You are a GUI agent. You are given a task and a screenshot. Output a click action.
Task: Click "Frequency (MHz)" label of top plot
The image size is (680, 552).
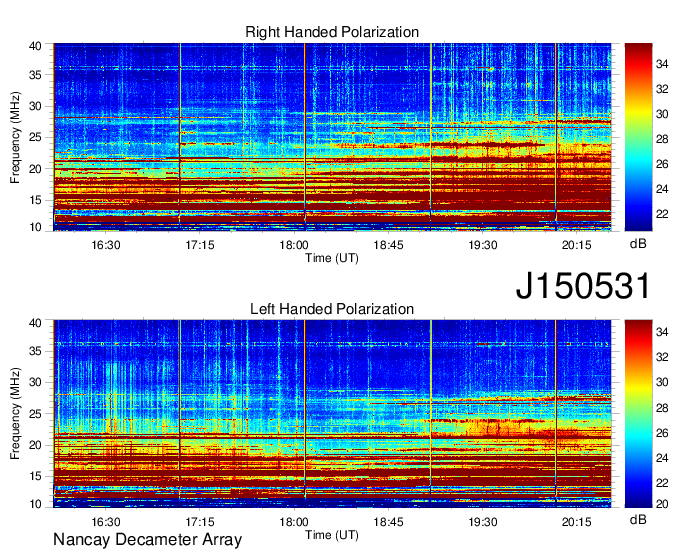tap(15, 137)
